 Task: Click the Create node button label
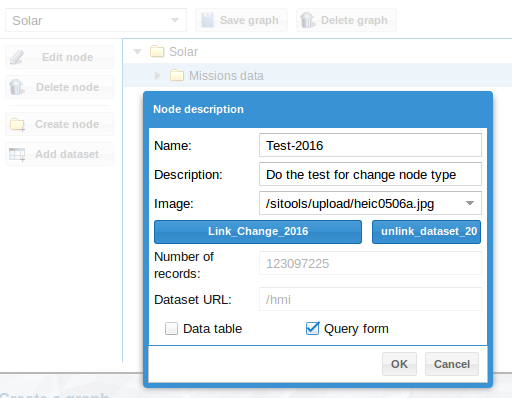tap(67, 124)
